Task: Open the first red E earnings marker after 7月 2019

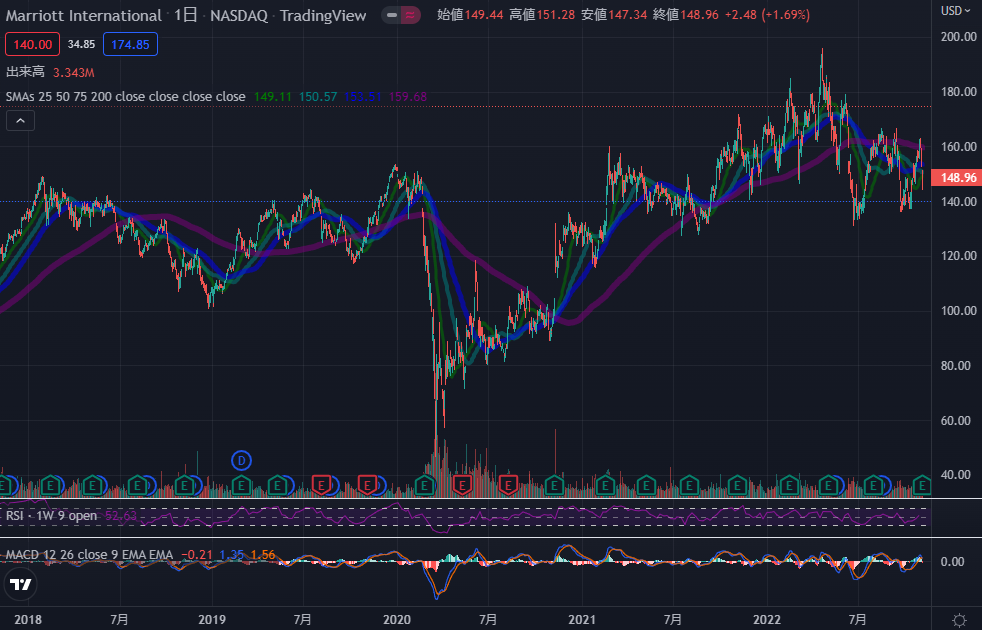Action: pos(321,485)
